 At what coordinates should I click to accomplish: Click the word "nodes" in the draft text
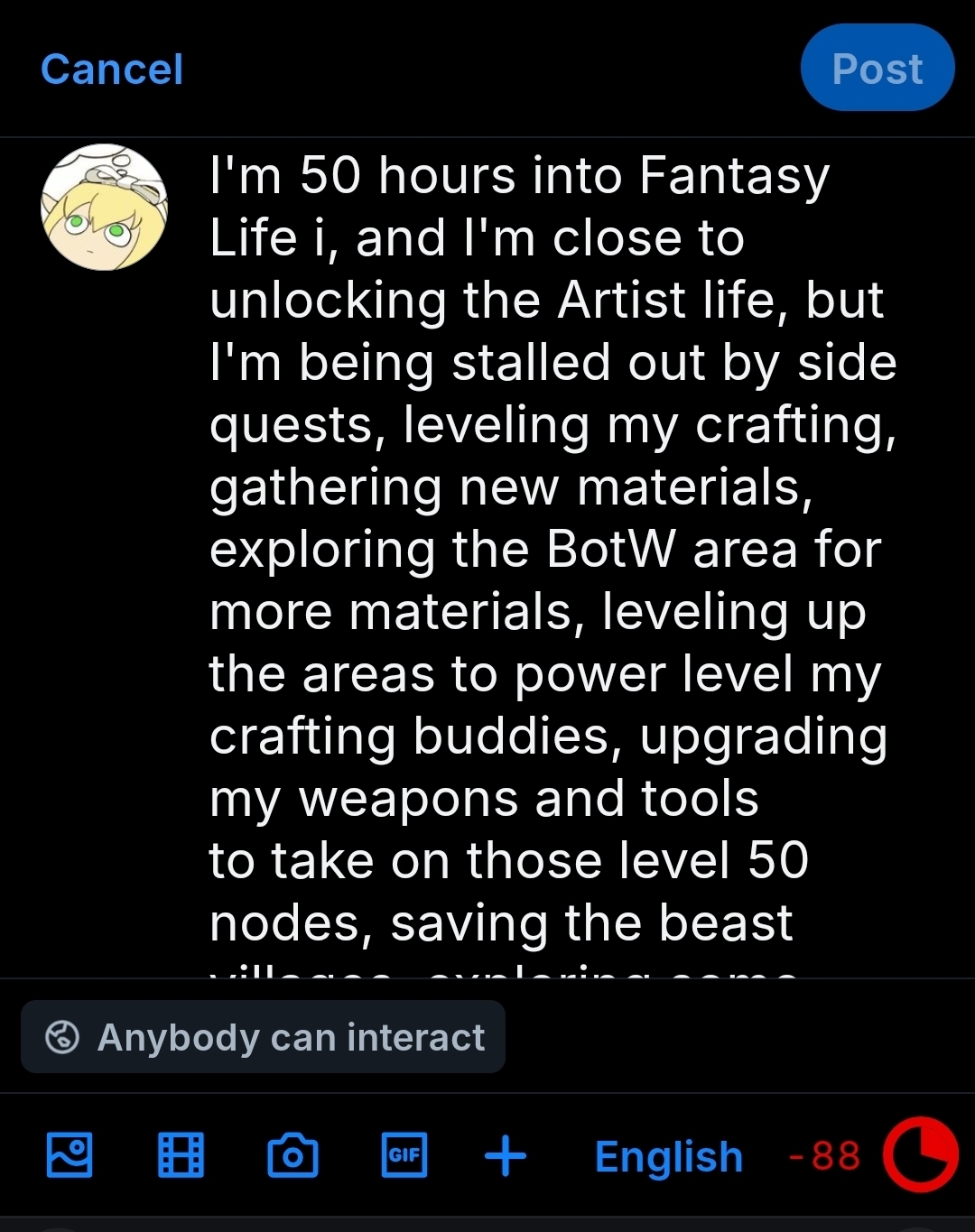(x=291, y=923)
